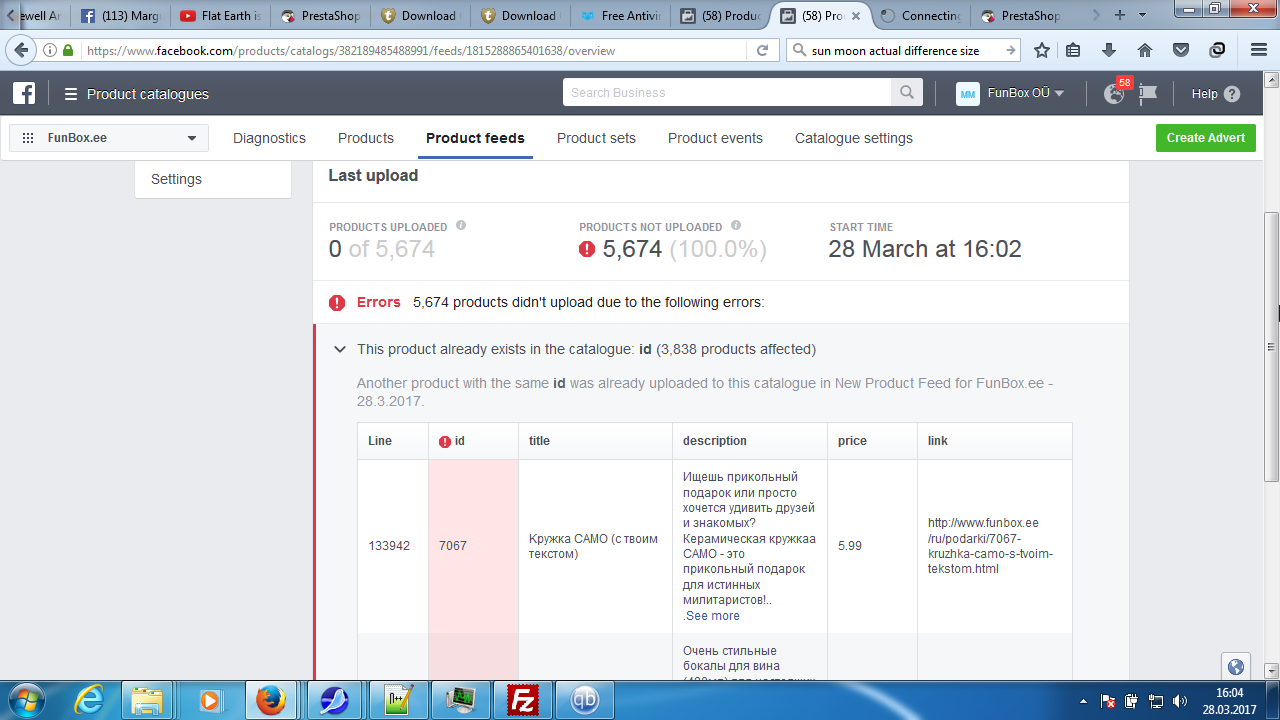The height and width of the screenshot is (720, 1280).
Task: Show info for Products Not Uploaded
Action: (x=736, y=226)
